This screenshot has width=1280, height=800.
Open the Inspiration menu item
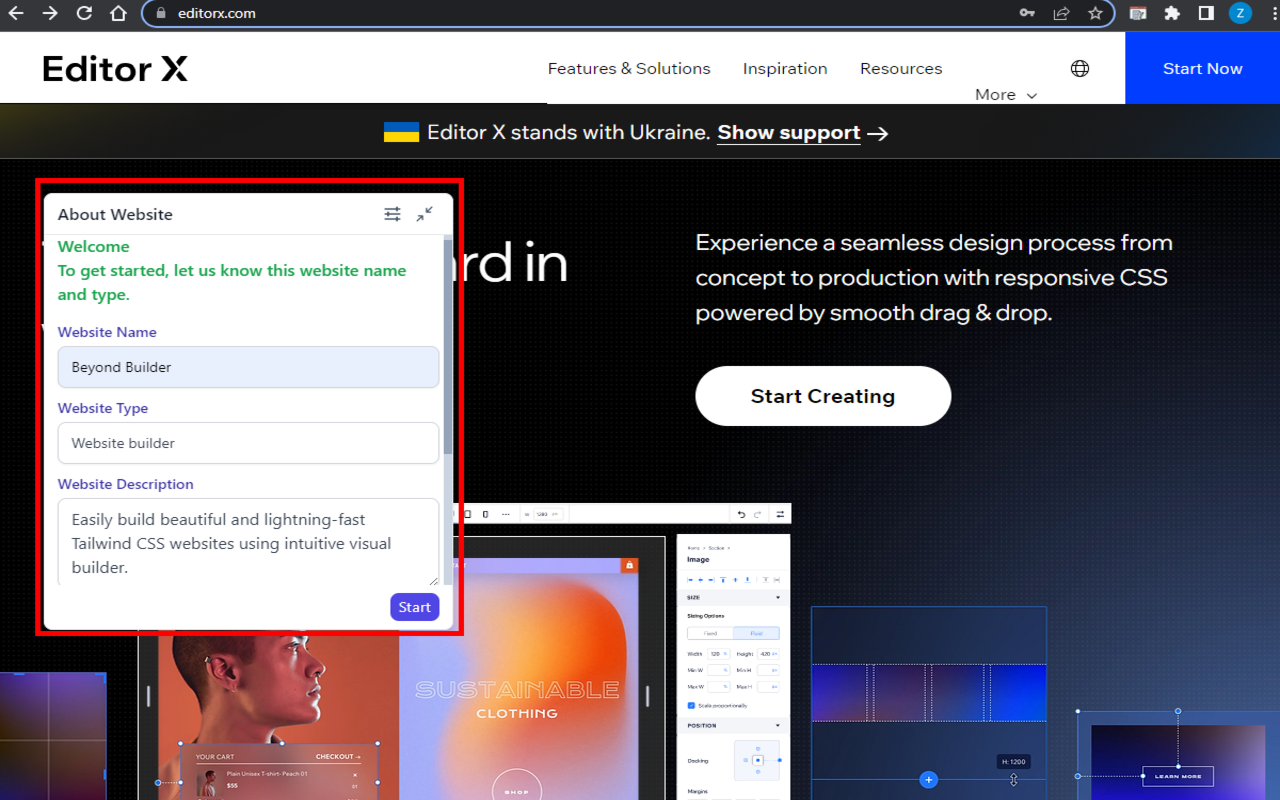coord(785,68)
